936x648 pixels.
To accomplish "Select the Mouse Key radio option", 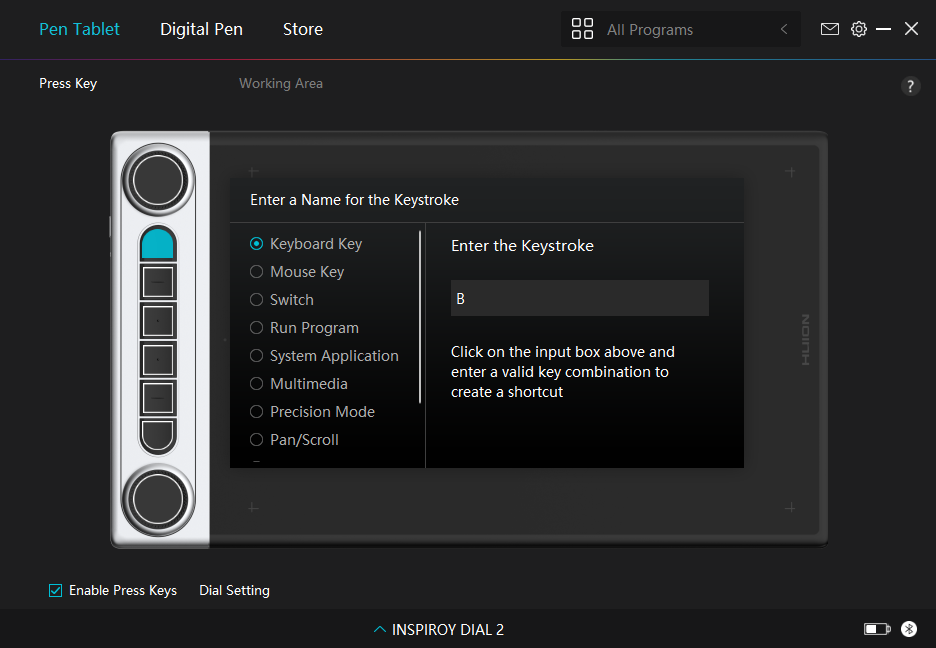I will pos(297,272).
